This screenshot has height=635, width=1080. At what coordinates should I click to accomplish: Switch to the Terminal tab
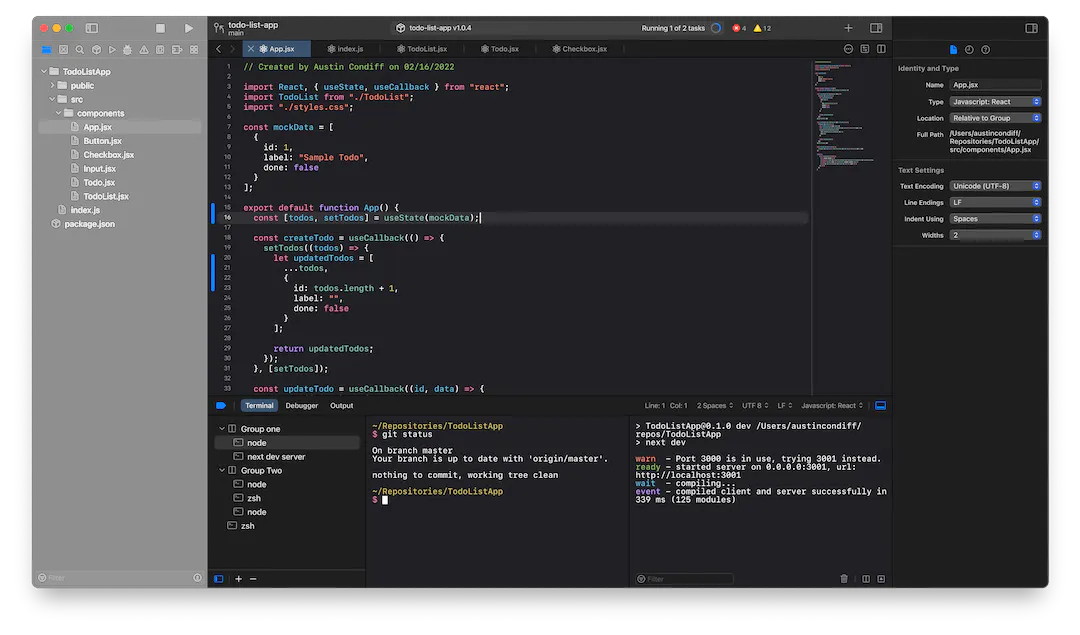(259, 406)
